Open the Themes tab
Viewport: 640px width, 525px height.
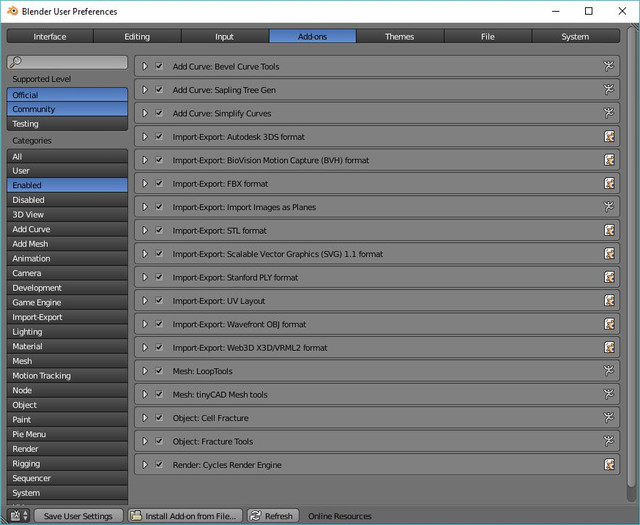400,36
